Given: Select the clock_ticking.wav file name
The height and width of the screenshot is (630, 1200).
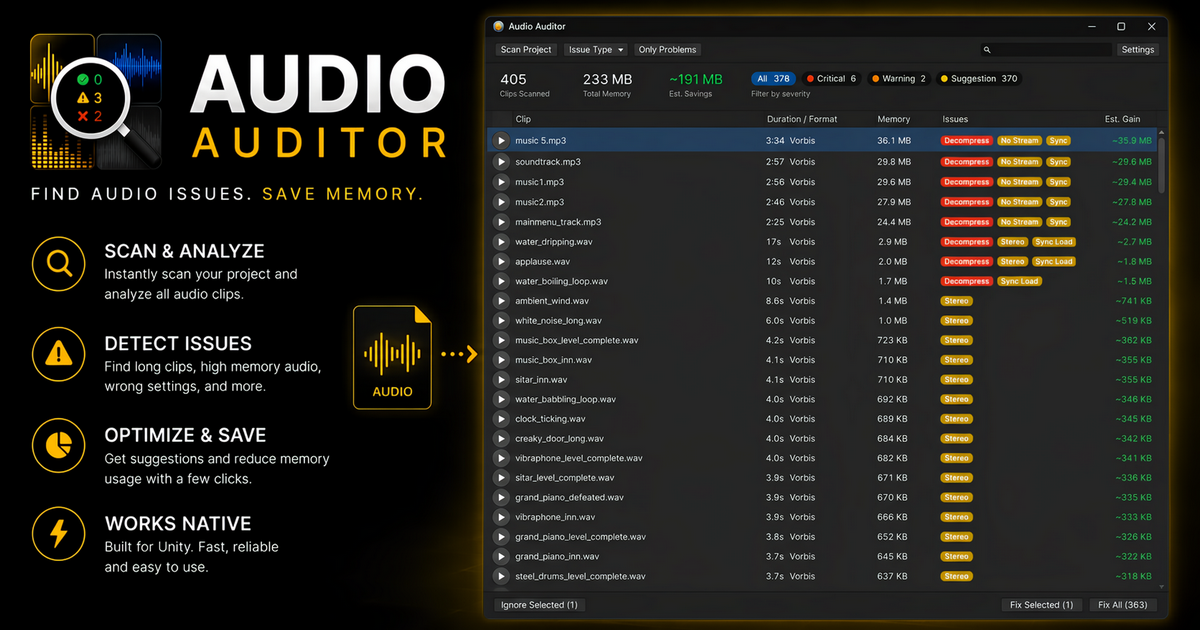Looking at the screenshot, I should click(550, 419).
